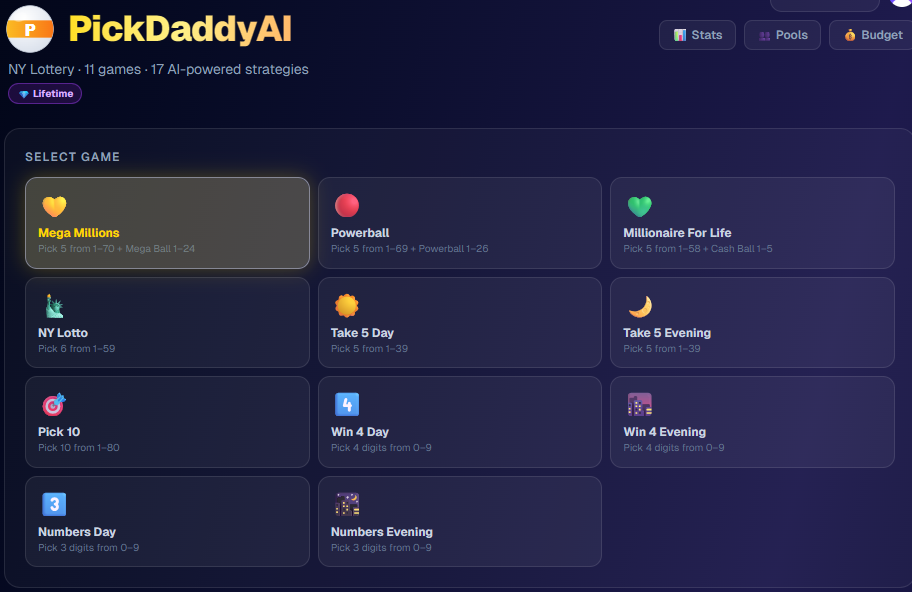Screen dimensions: 912x592
Task: Choose the Millionaire For Life game card
Action: [x=752, y=223]
